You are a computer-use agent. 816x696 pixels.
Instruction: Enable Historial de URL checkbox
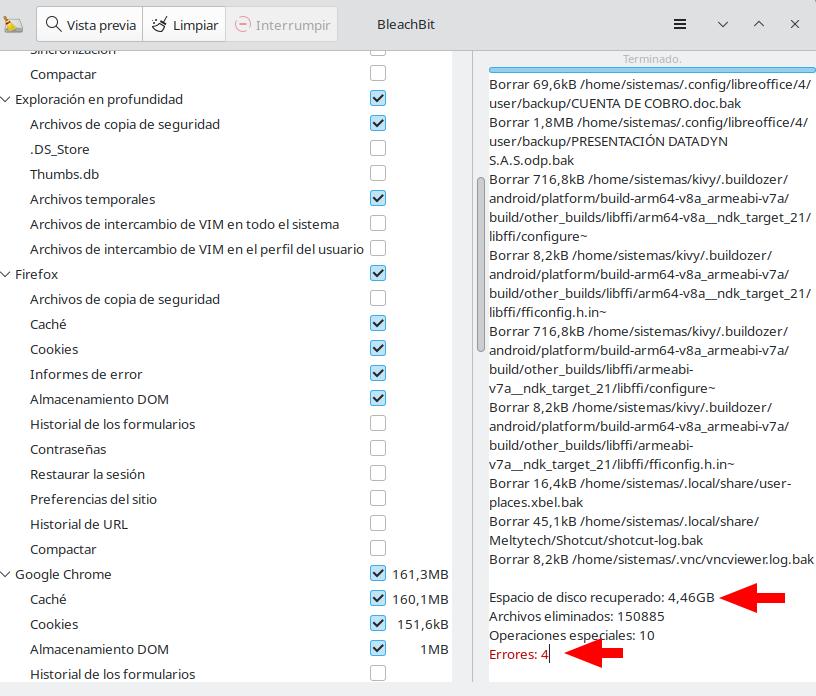378,523
